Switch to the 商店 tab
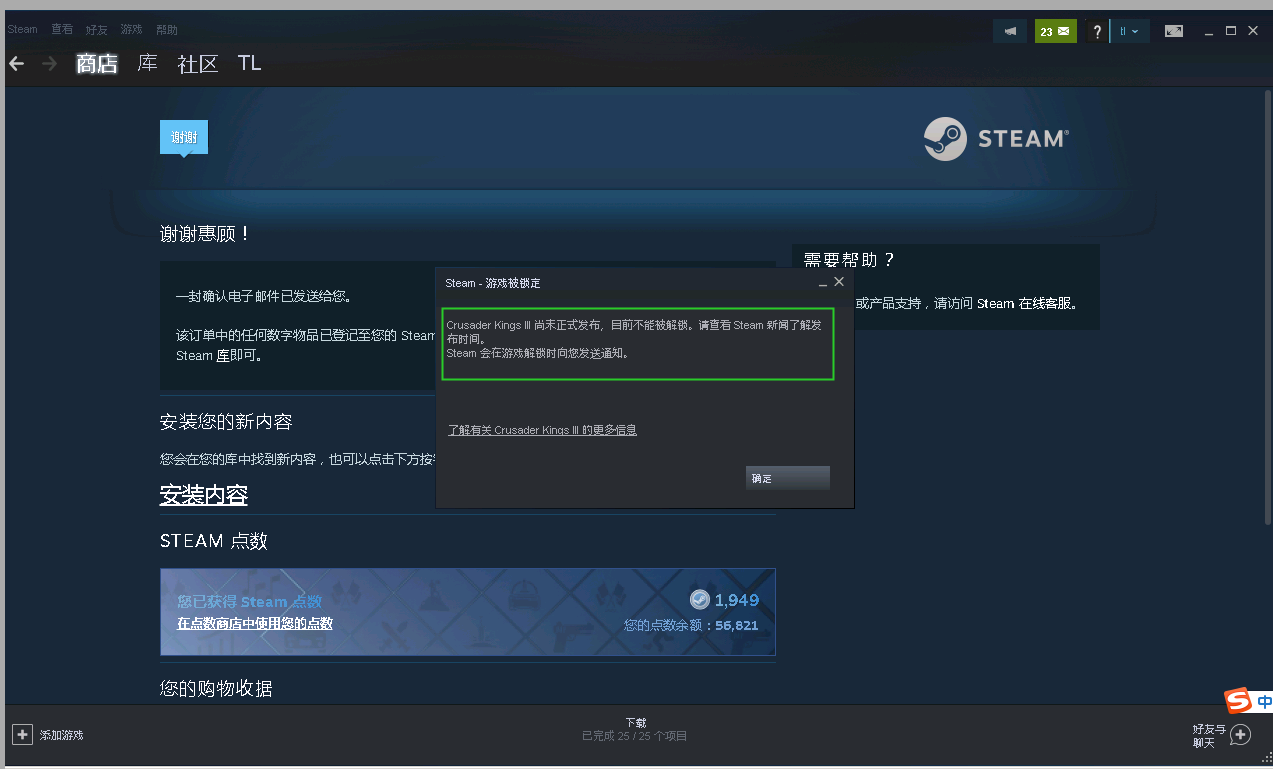Image resolution: width=1273 pixels, height=769 pixels. 97,64
